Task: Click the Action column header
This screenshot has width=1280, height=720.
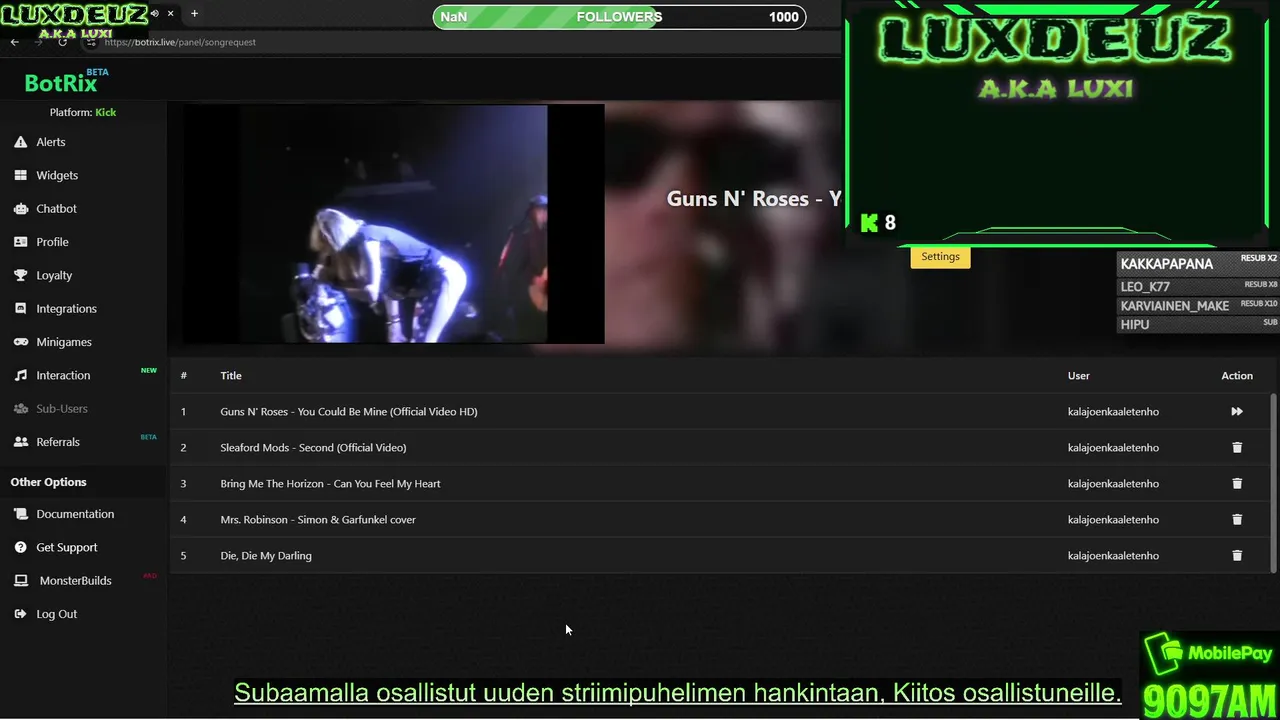Action: click(x=1237, y=375)
